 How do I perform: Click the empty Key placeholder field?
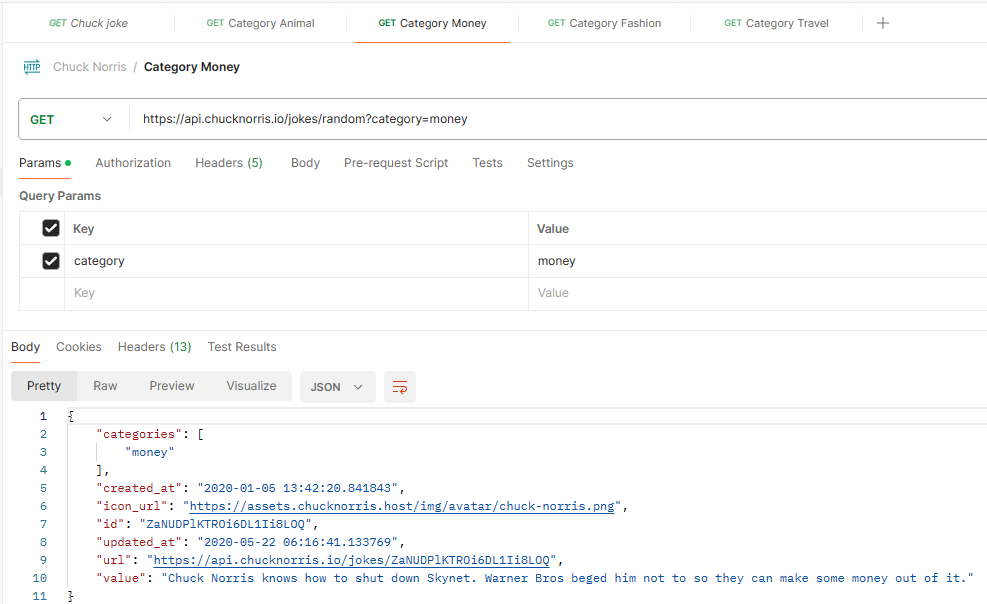coord(296,293)
